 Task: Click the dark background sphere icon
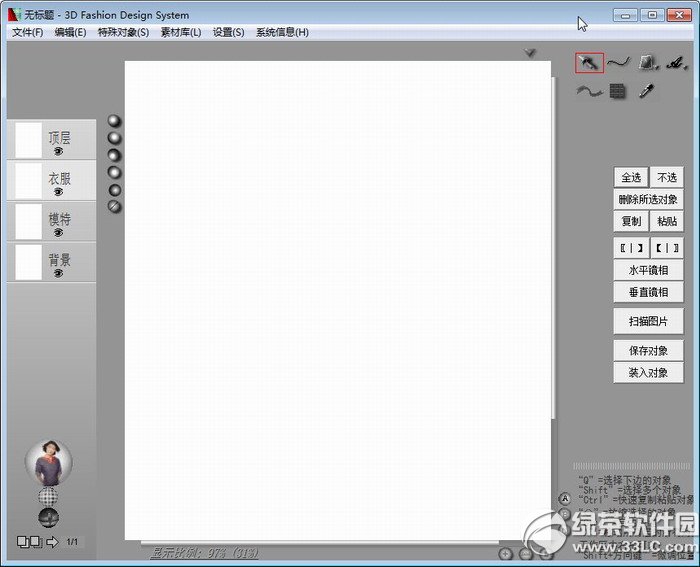click(48, 517)
